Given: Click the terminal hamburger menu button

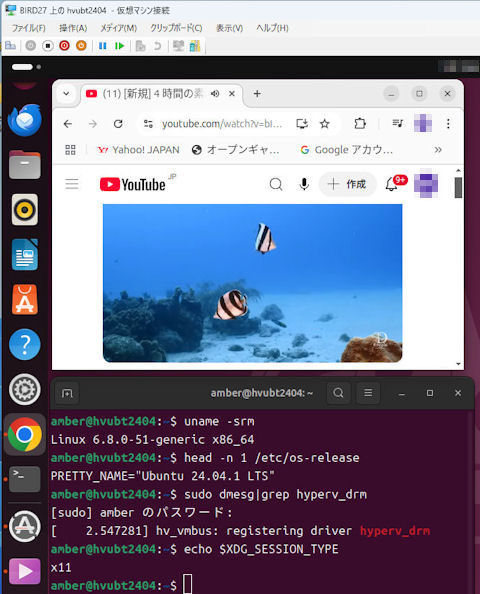Looking at the screenshot, I should (x=368, y=393).
